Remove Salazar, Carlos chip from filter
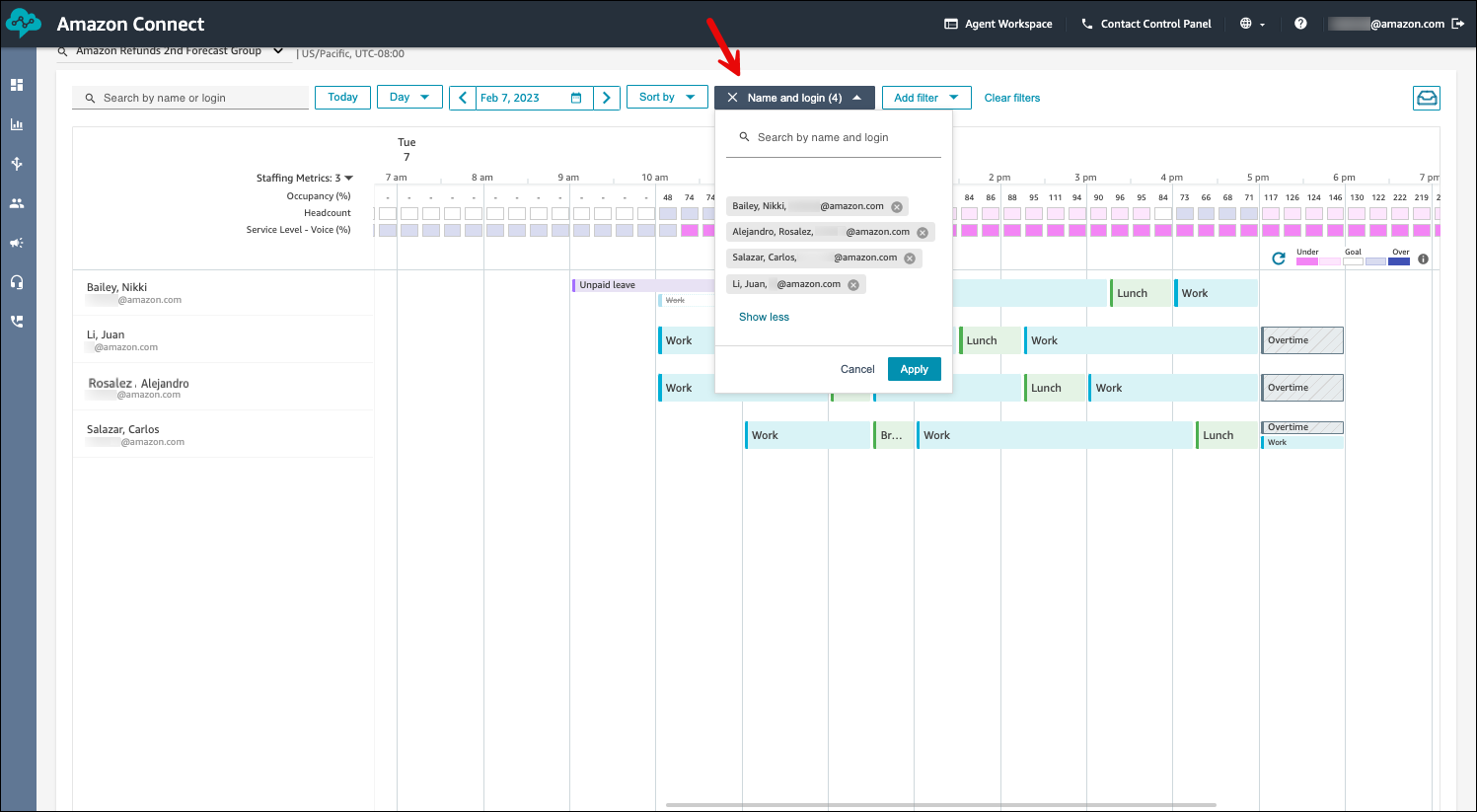 point(910,258)
